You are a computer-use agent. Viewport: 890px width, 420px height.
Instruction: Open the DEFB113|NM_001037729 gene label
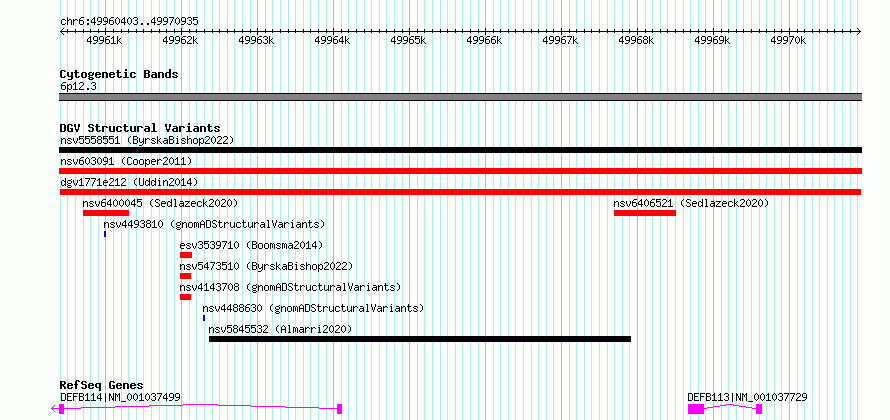(747, 397)
